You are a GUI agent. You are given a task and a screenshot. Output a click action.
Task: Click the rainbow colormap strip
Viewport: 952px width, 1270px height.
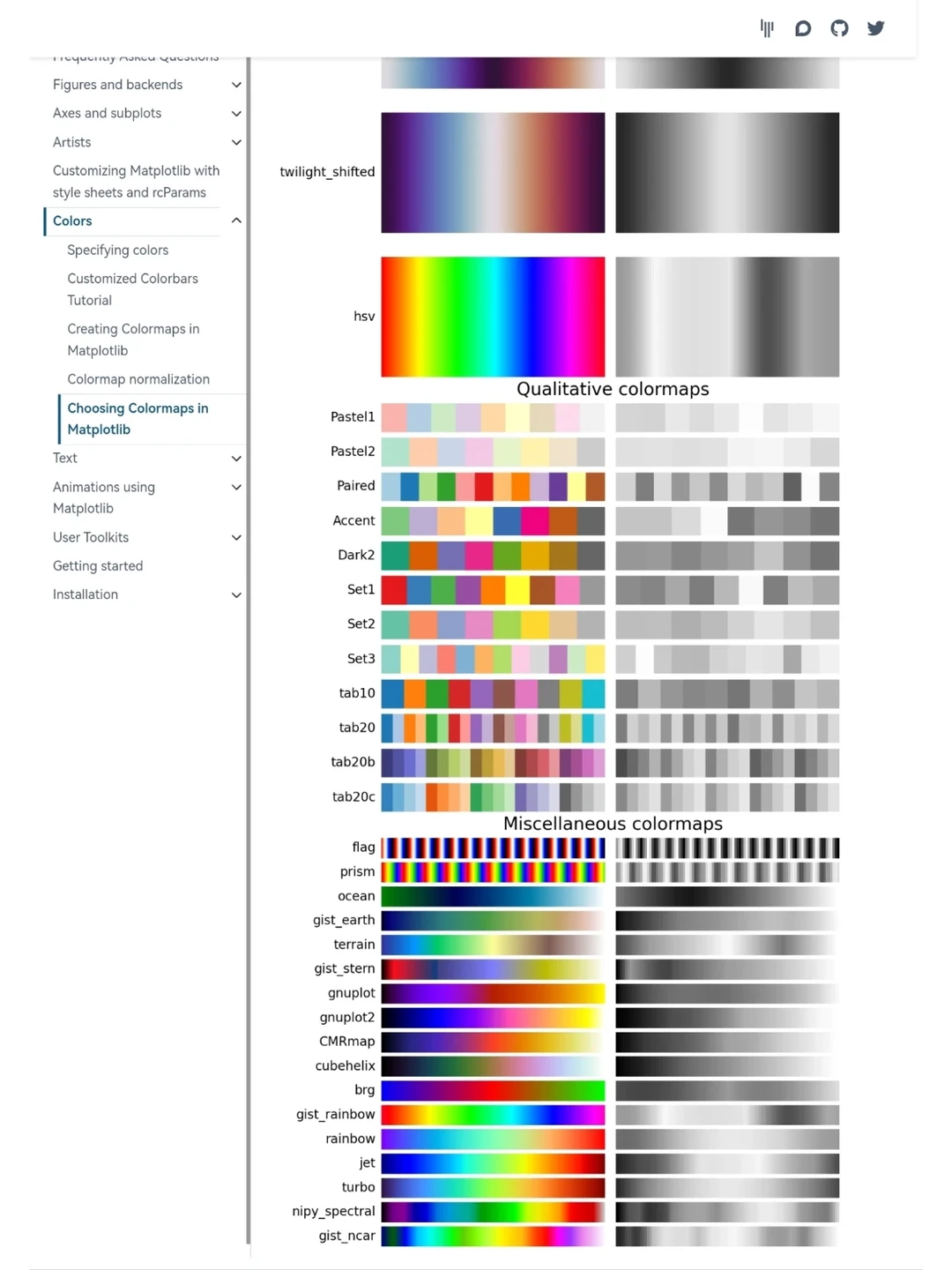[493, 1139]
